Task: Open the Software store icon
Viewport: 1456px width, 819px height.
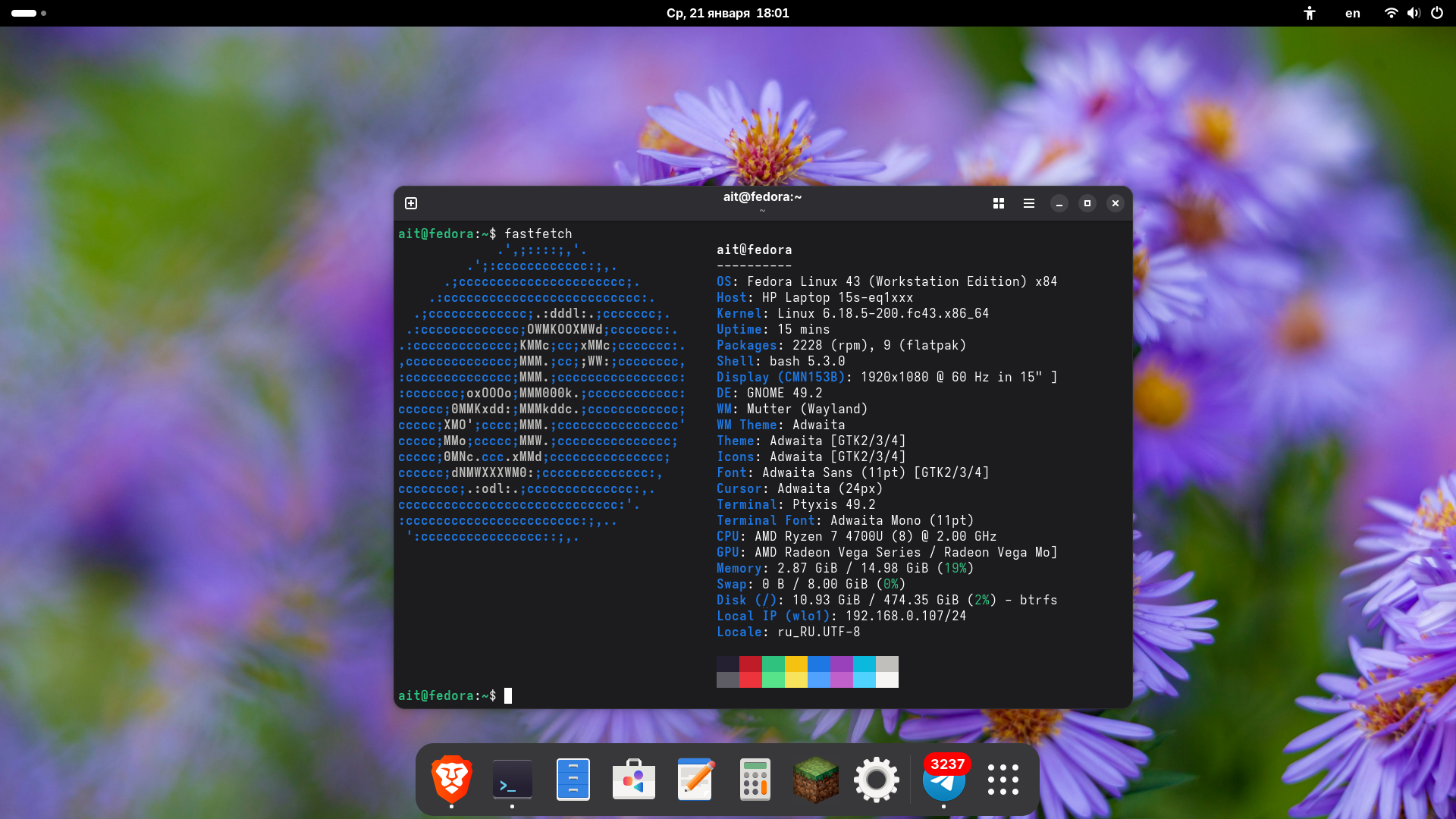Action: click(634, 779)
